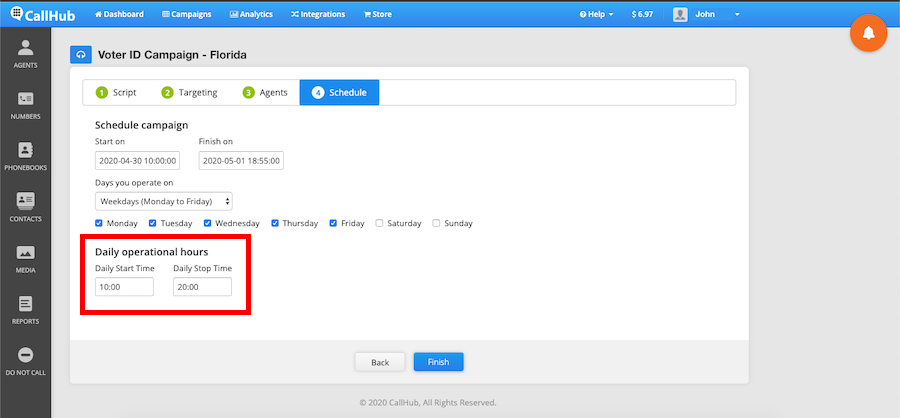The width and height of the screenshot is (900, 418).
Task: Uncheck the Friday checkbox
Action: (x=333, y=223)
